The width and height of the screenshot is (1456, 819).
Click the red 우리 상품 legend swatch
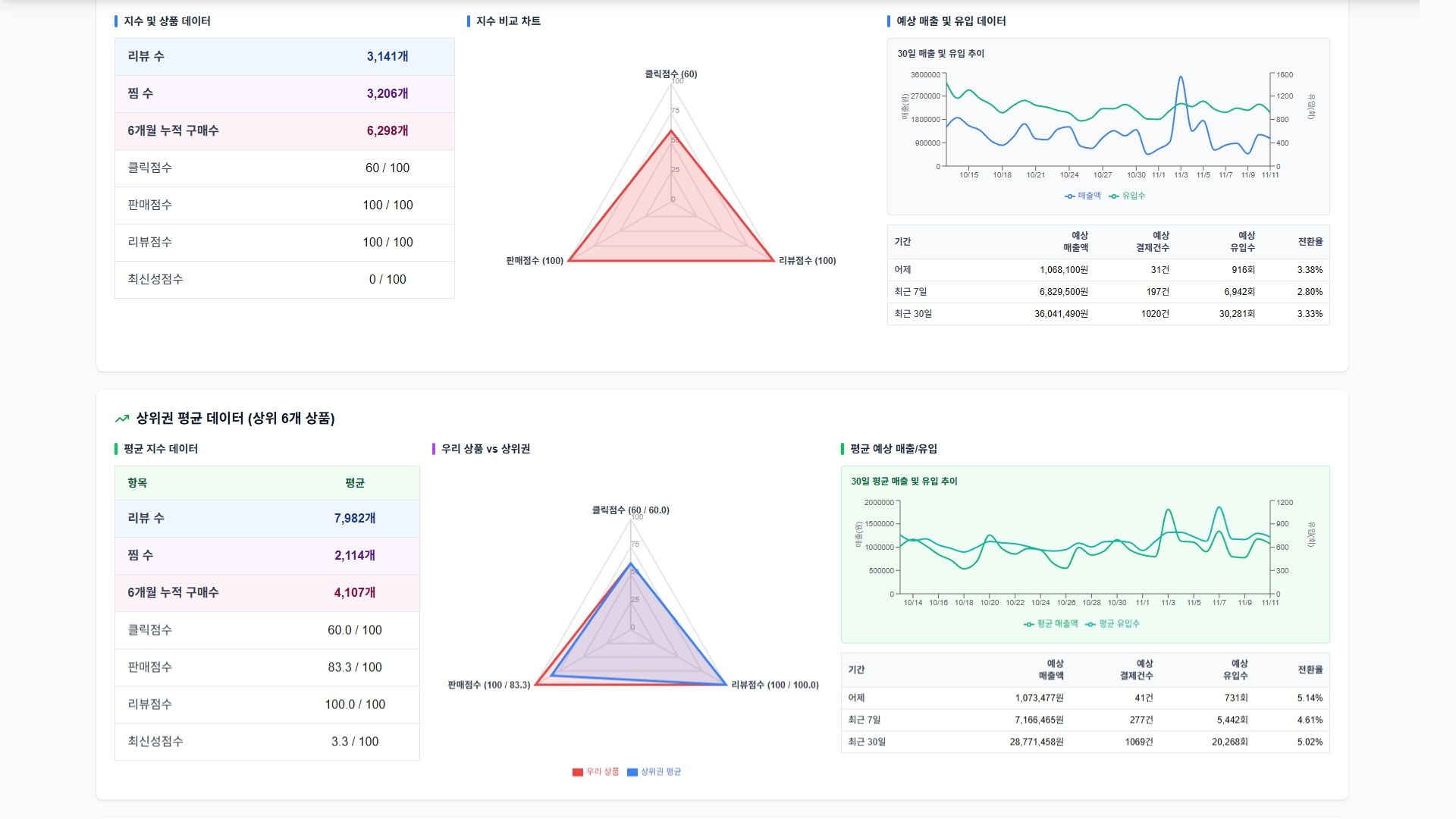578,772
